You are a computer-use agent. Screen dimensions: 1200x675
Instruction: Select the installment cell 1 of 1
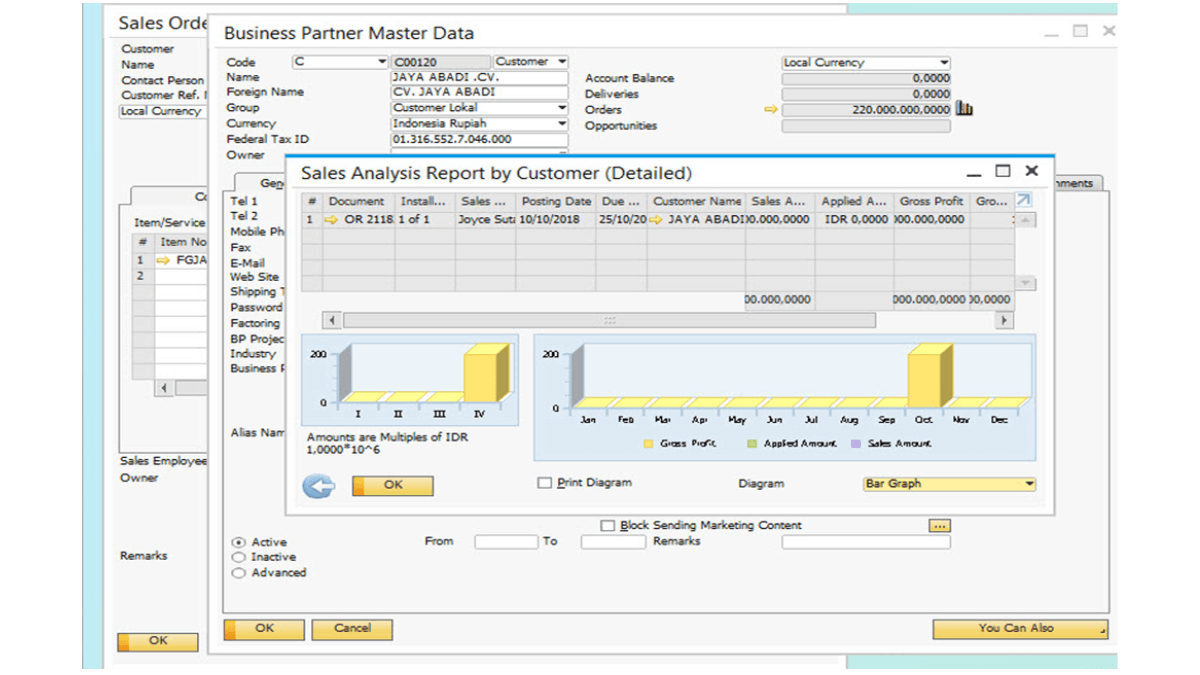[x=424, y=219]
